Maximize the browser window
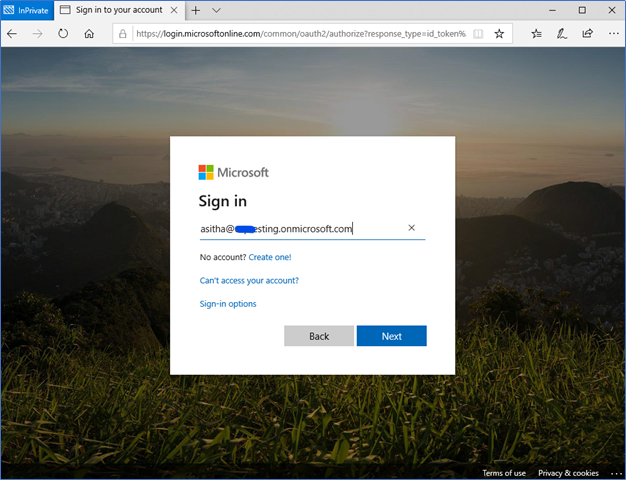 pyautogui.click(x=582, y=10)
